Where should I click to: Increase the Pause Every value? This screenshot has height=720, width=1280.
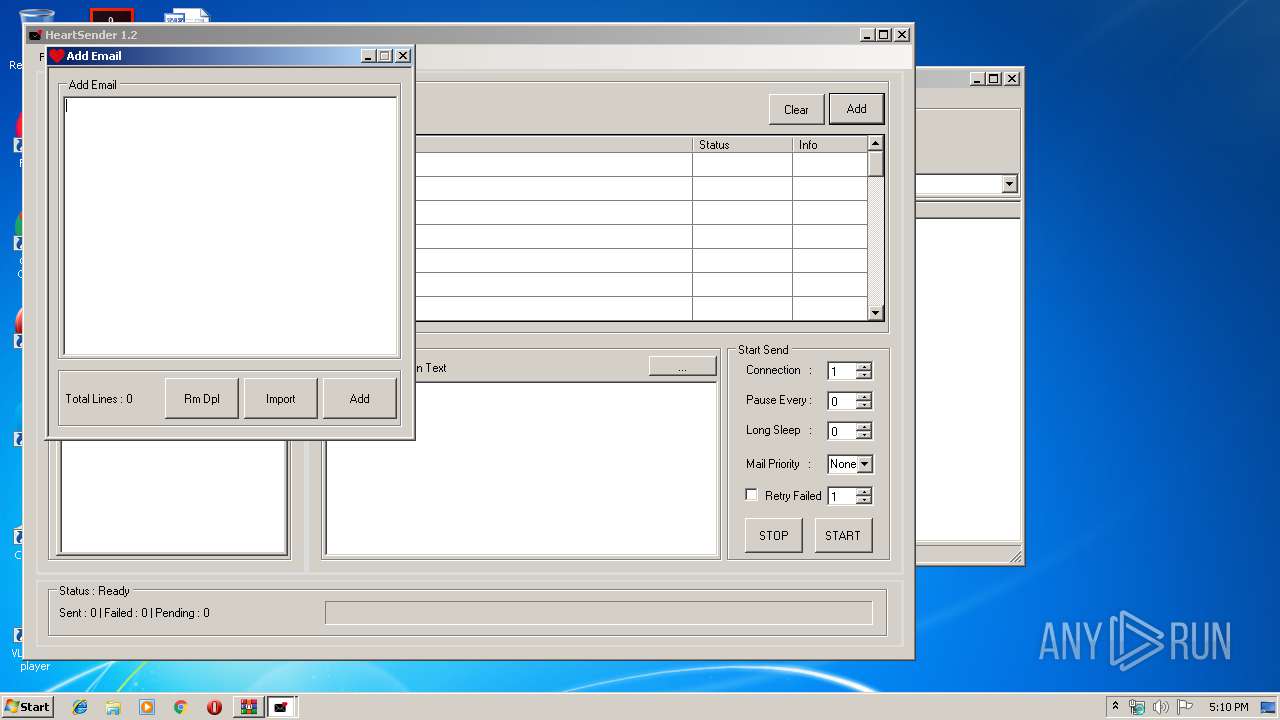pos(864,397)
